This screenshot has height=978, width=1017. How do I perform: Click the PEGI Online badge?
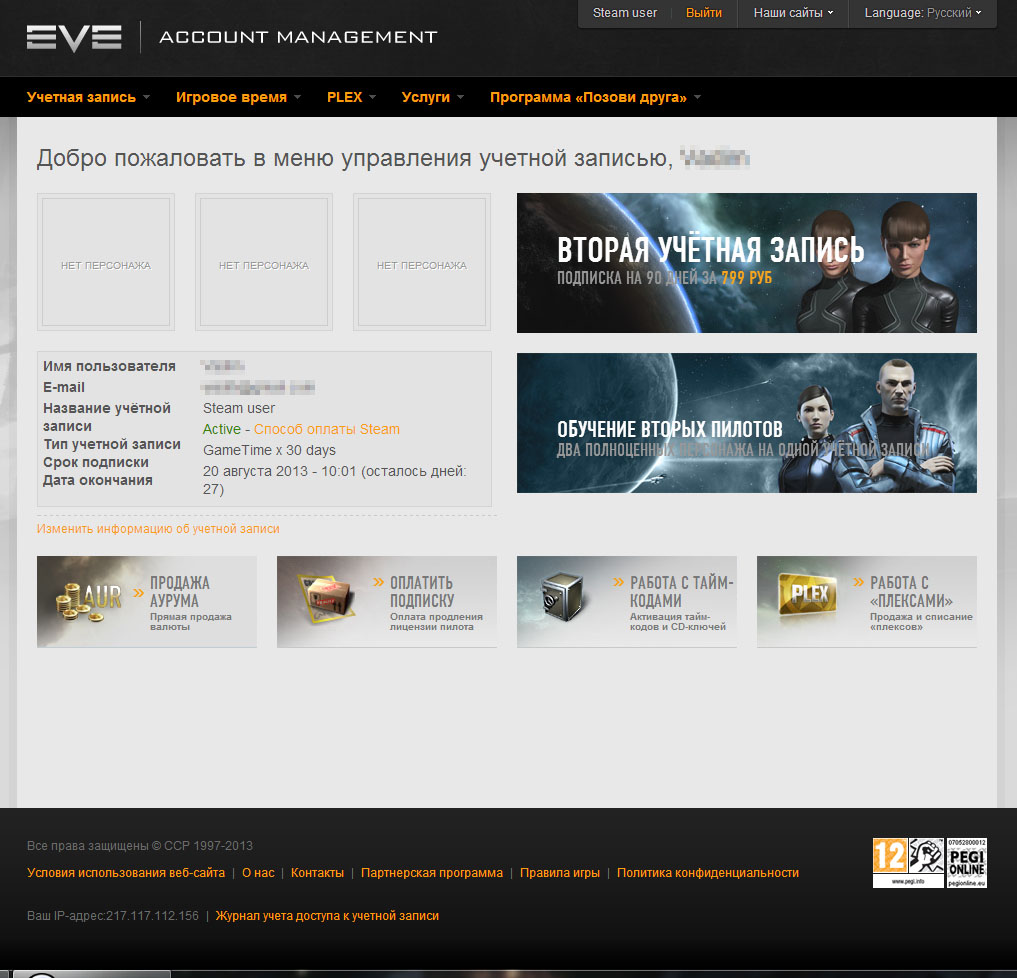click(966, 862)
